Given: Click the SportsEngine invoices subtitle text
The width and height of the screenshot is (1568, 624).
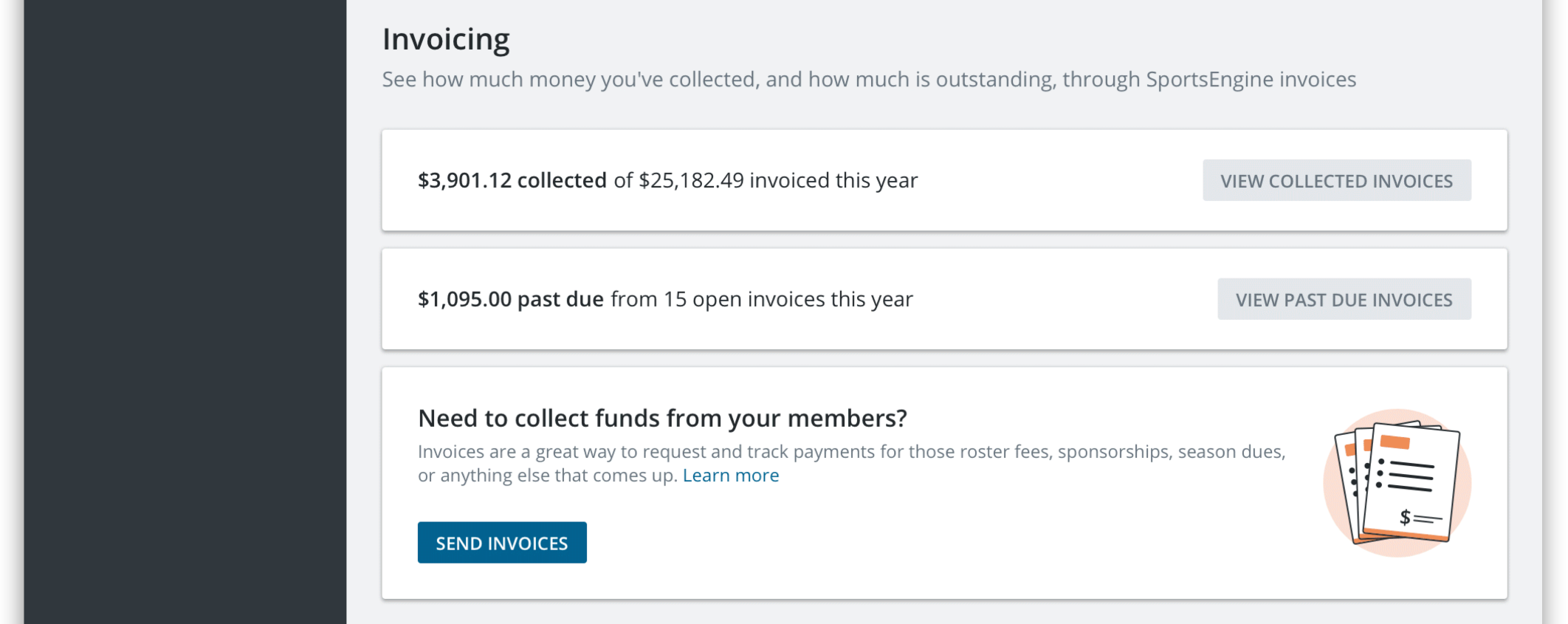Looking at the screenshot, I should (x=868, y=80).
